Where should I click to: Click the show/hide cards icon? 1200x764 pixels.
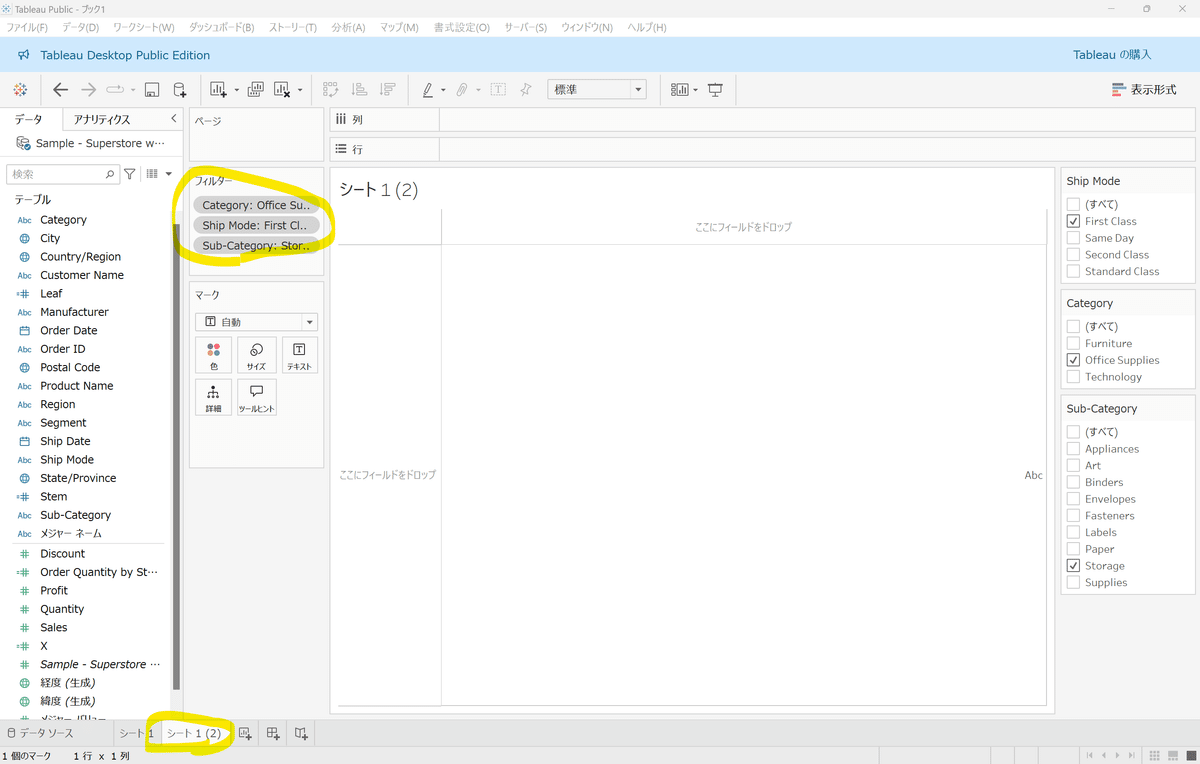[680, 90]
